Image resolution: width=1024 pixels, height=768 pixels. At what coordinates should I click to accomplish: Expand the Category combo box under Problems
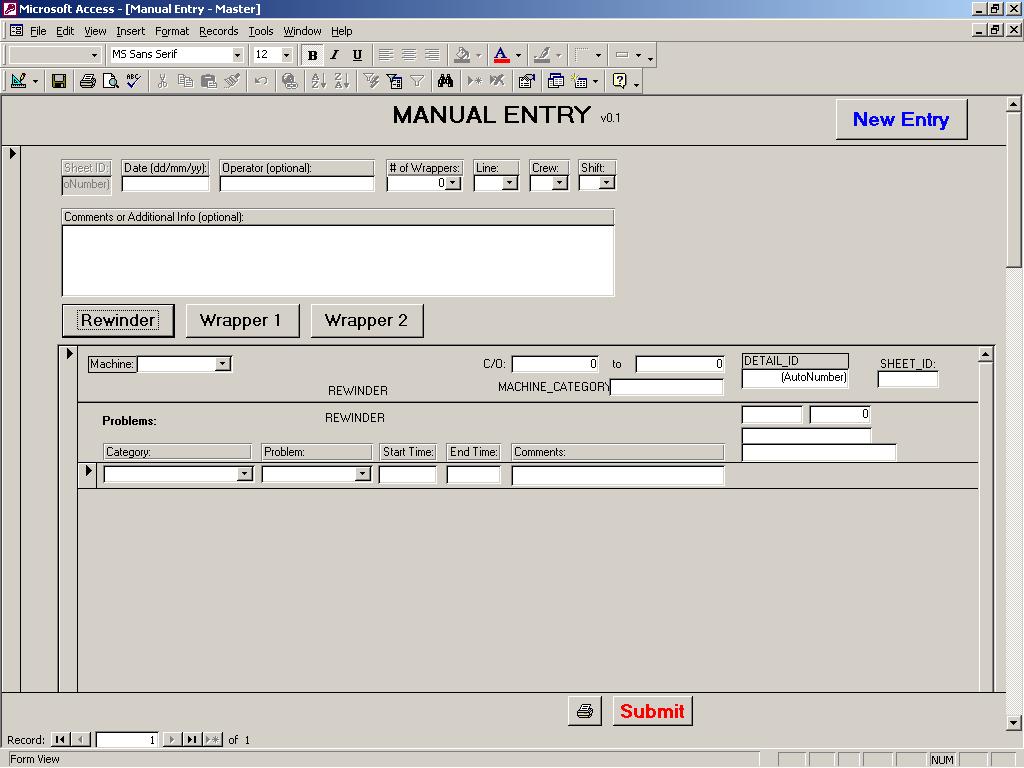(245, 474)
